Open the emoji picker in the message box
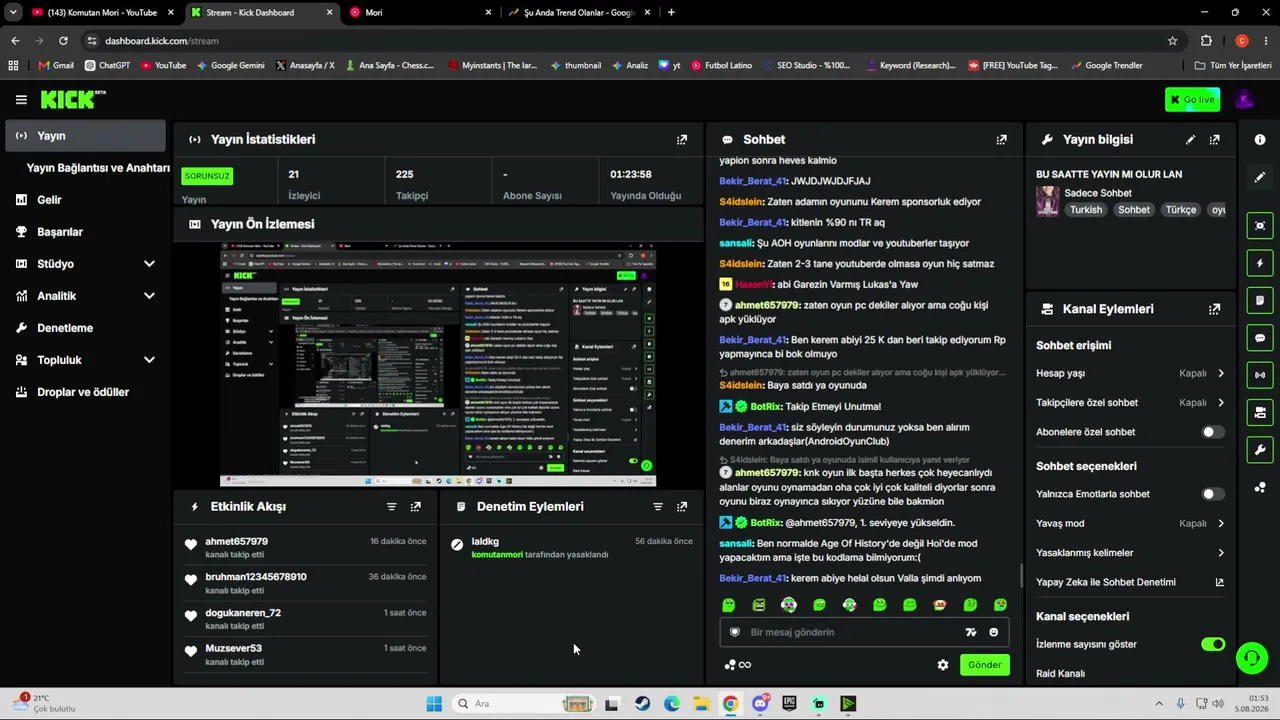The width and height of the screenshot is (1280, 720). pyautogui.click(x=993, y=633)
